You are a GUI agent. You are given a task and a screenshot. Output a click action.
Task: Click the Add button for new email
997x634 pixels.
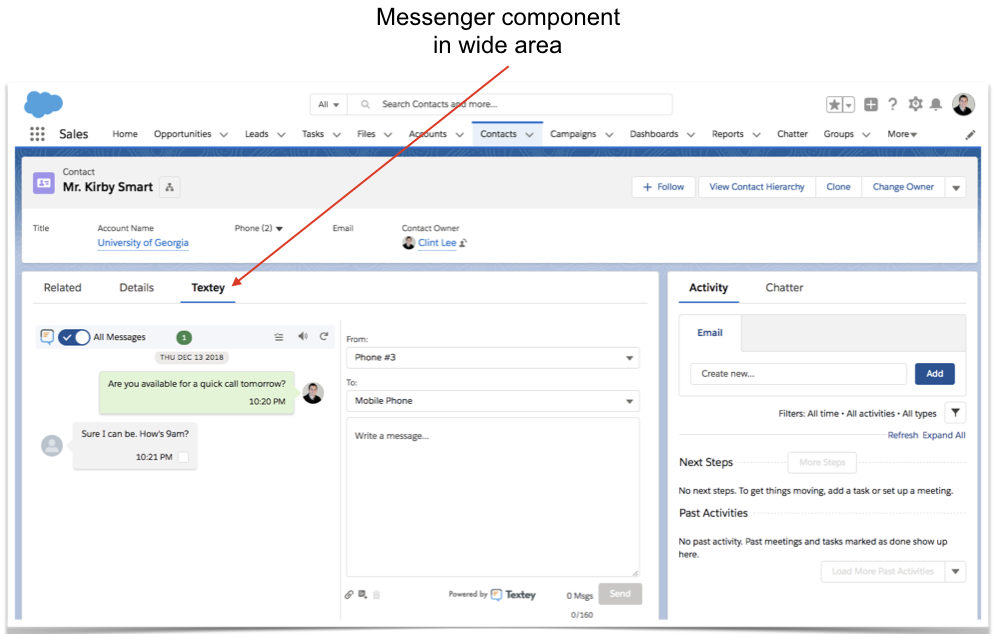pos(935,374)
